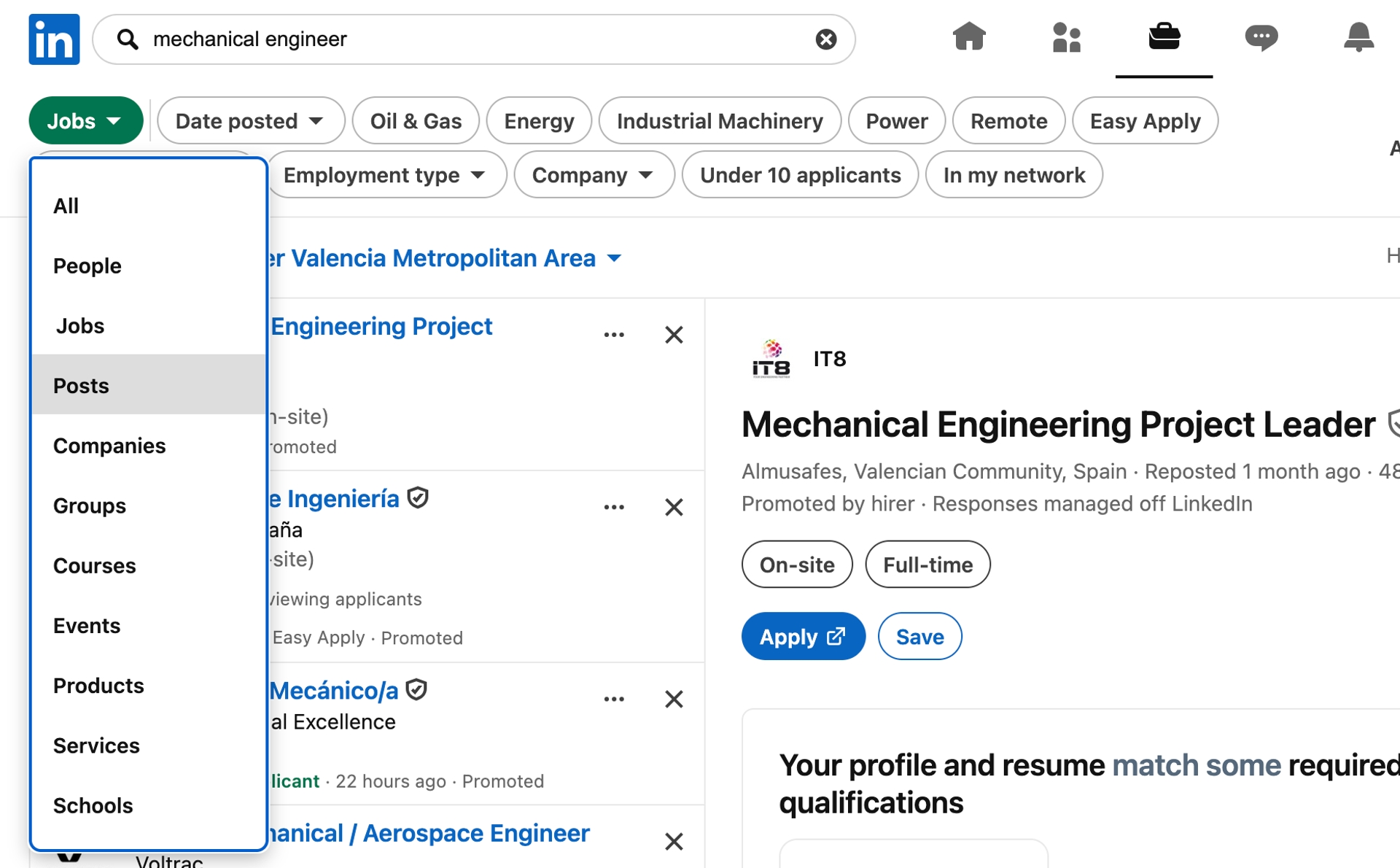Open the My Network people icon
The height and width of the screenshot is (868, 1400).
pyautogui.click(x=1066, y=36)
